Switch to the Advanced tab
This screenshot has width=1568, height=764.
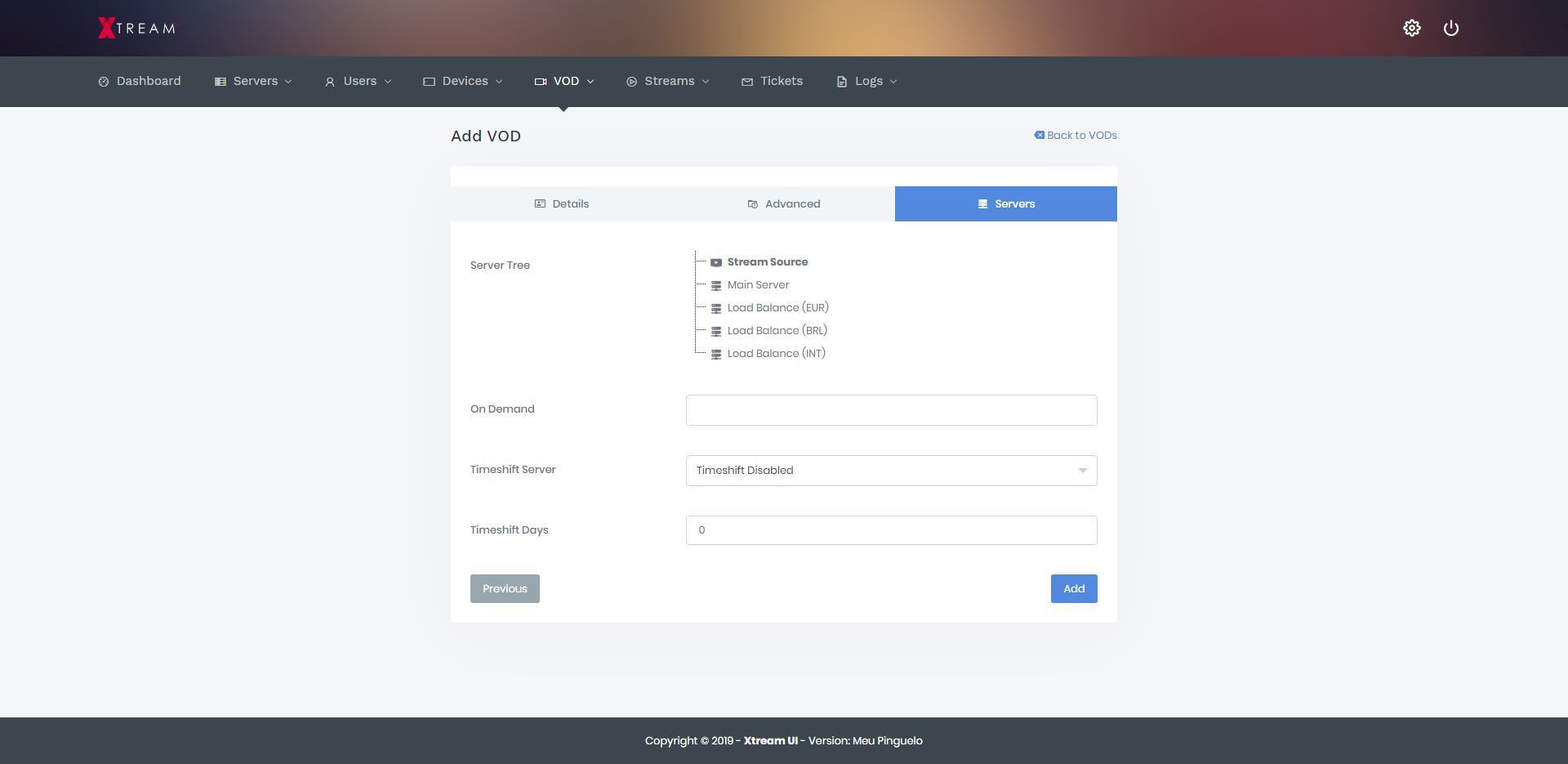[x=784, y=203]
